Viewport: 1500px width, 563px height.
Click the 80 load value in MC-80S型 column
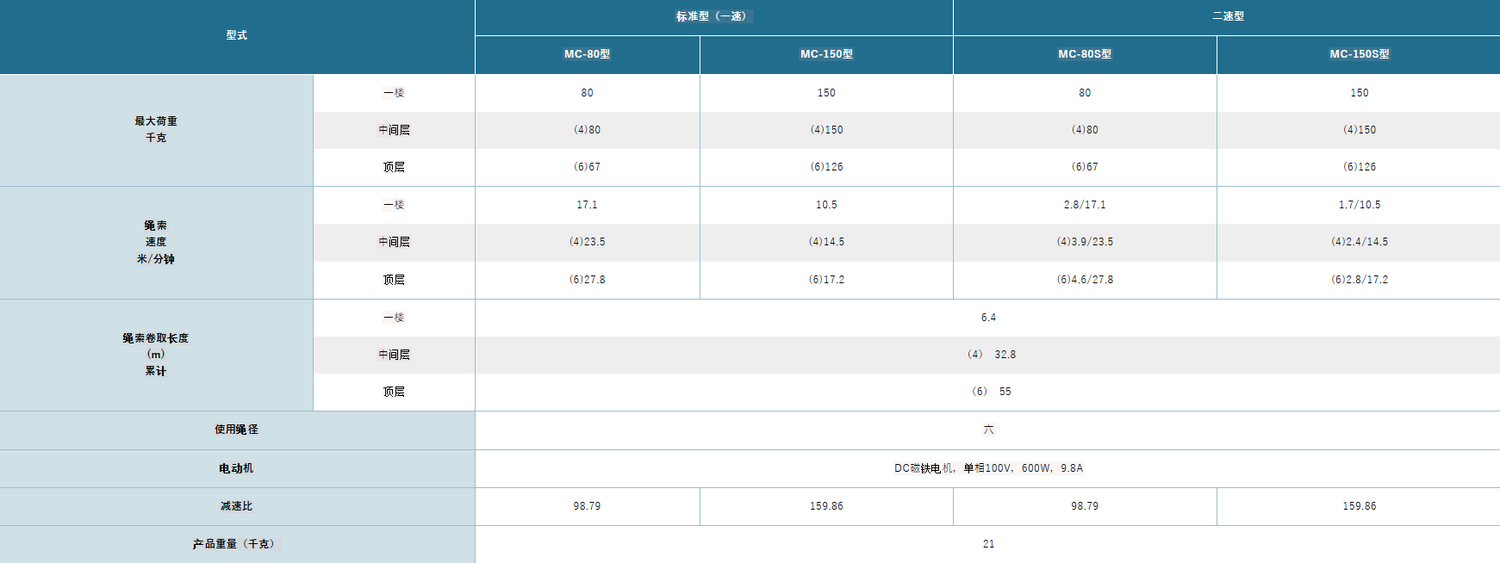click(1085, 93)
